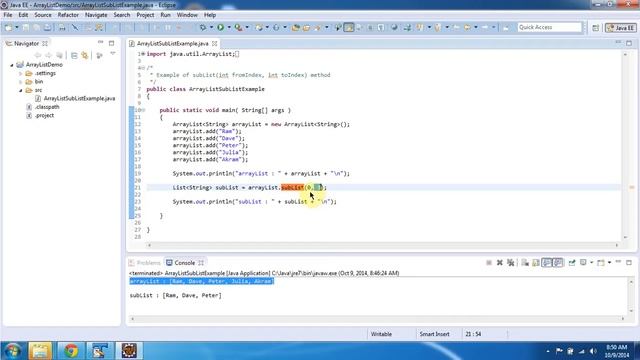The height and width of the screenshot is (360, 640).
Task: Click Display Selected Console icon
Action: click(584, 262)
